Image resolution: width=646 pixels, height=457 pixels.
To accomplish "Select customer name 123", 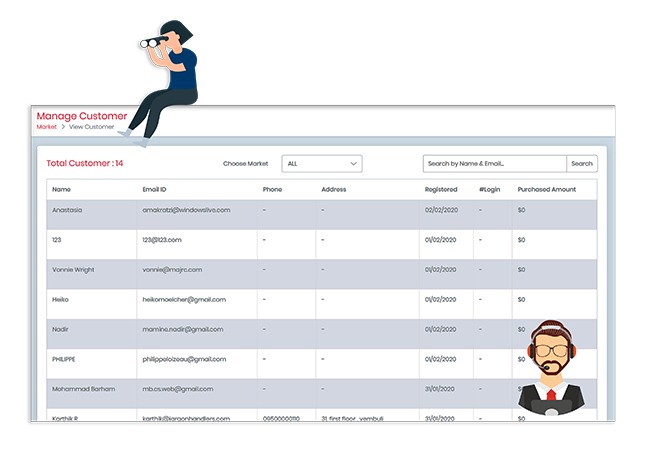I will pyautogui.click(x=56, y=240).
